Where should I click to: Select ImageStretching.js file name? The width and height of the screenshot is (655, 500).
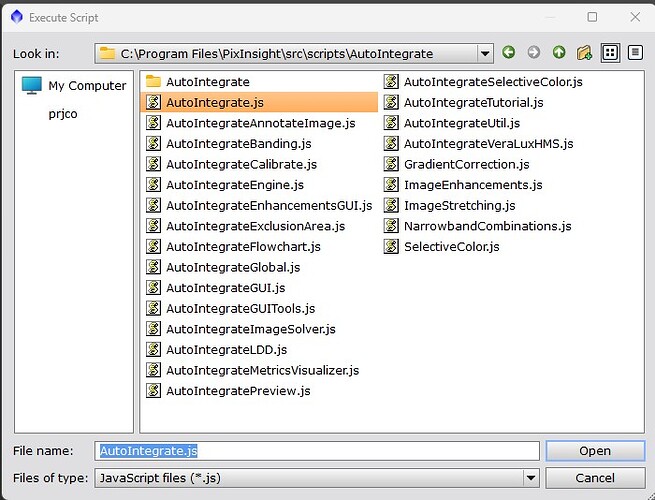pyautogui.click(x=460, y=206)
